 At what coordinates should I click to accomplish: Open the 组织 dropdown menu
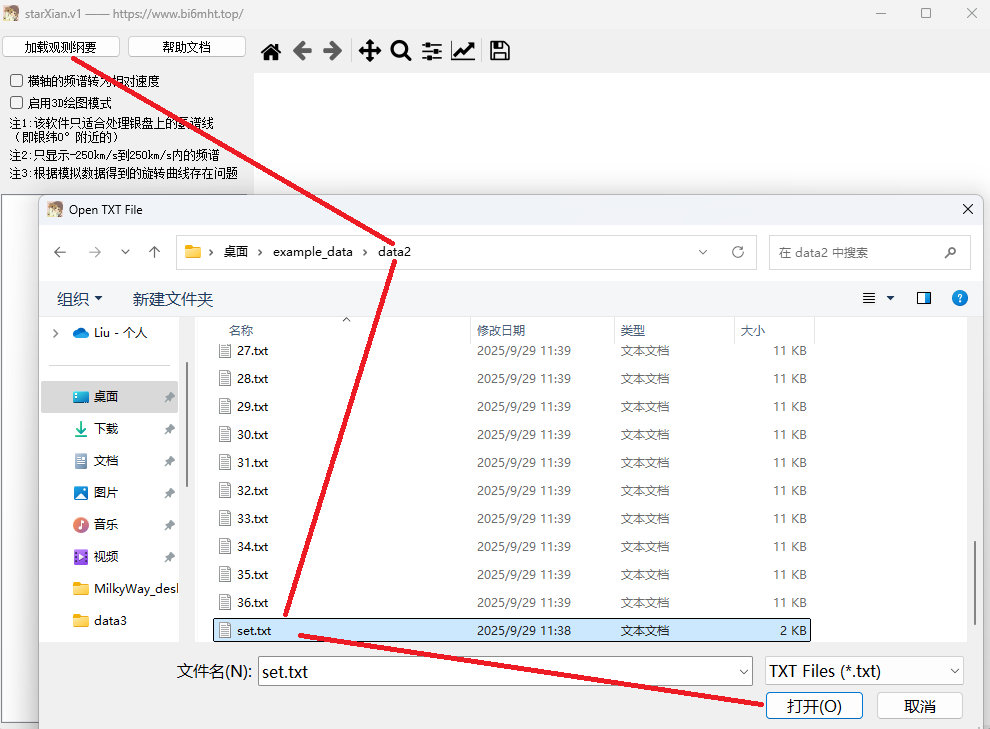pos(80,299)
